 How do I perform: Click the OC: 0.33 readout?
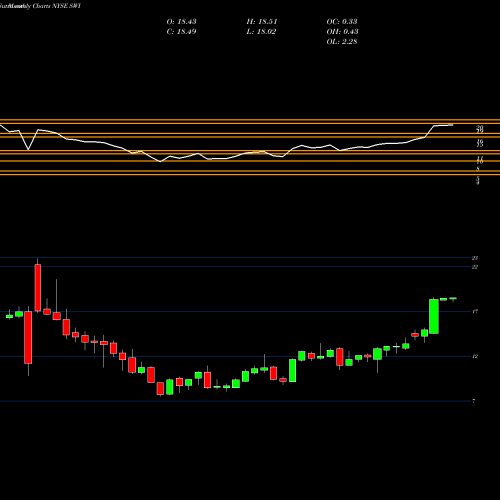click(x=342, y=22)
